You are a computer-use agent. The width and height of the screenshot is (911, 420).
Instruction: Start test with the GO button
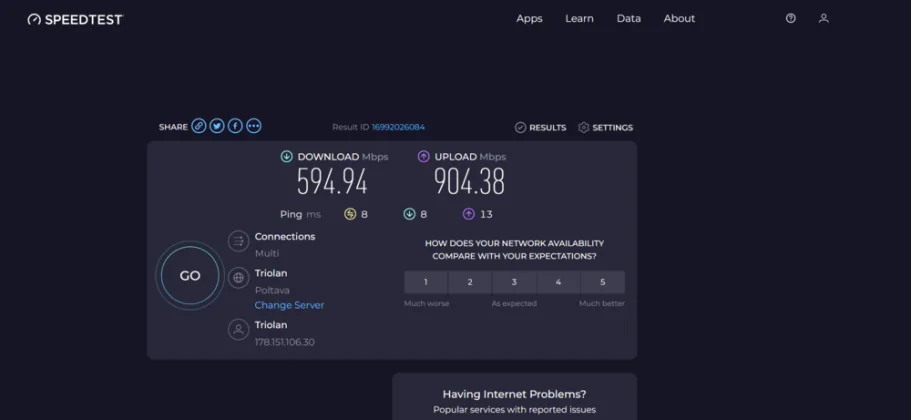click(190, 276)
